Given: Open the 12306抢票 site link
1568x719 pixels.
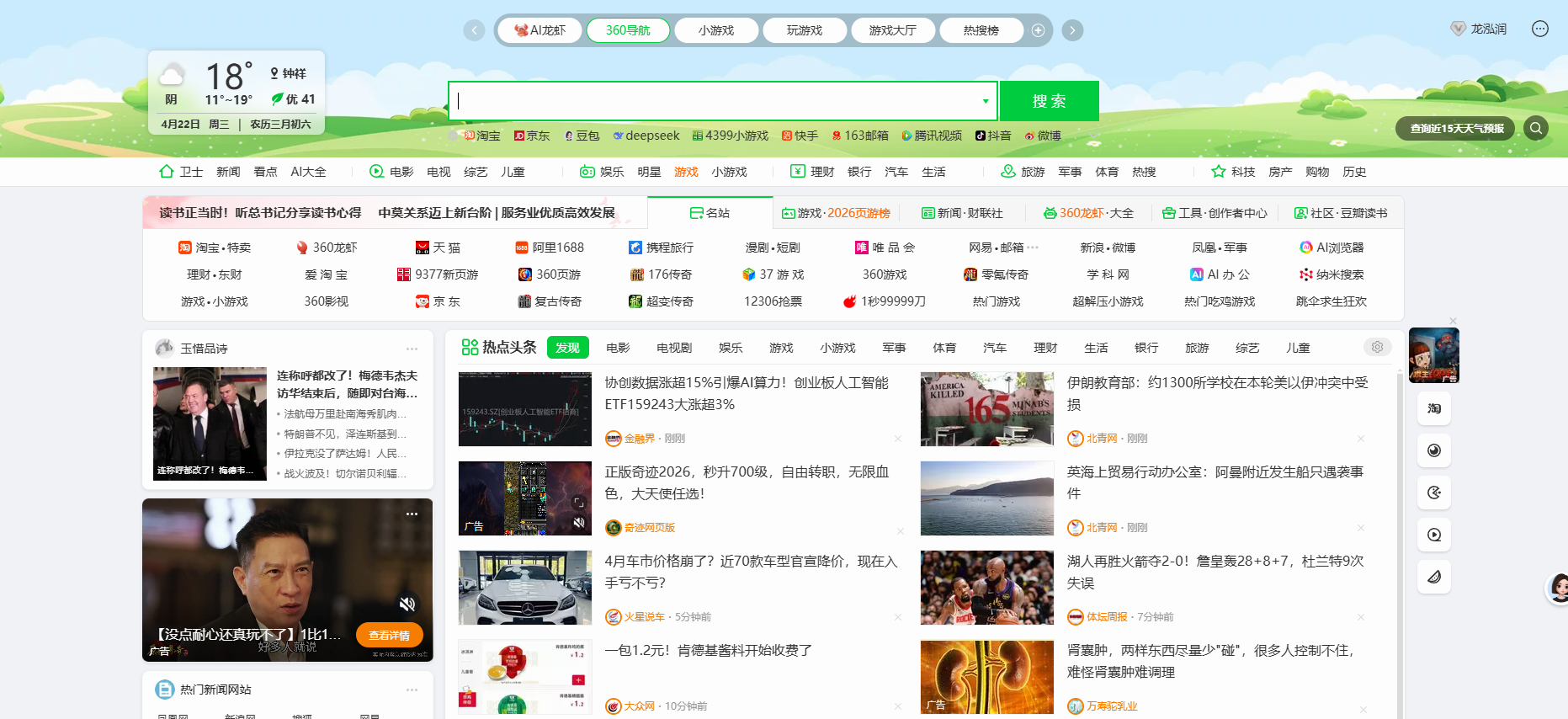Looking at the screenshot, I should point(773,301).
